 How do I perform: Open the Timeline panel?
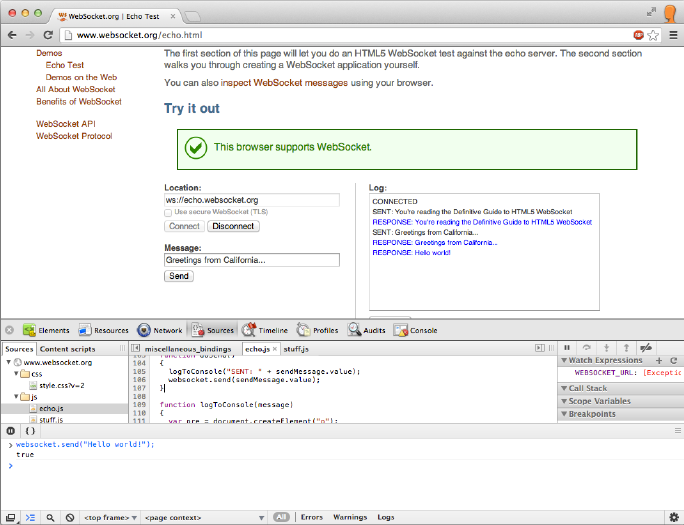click(265, 330)
